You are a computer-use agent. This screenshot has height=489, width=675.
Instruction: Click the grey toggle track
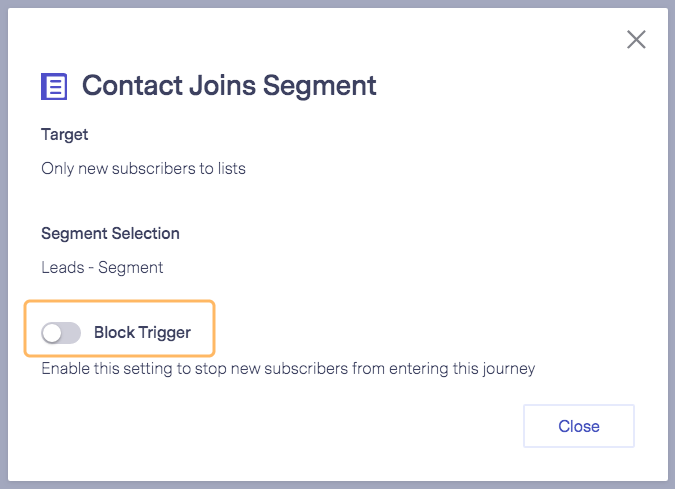click(x=71, y=333)
